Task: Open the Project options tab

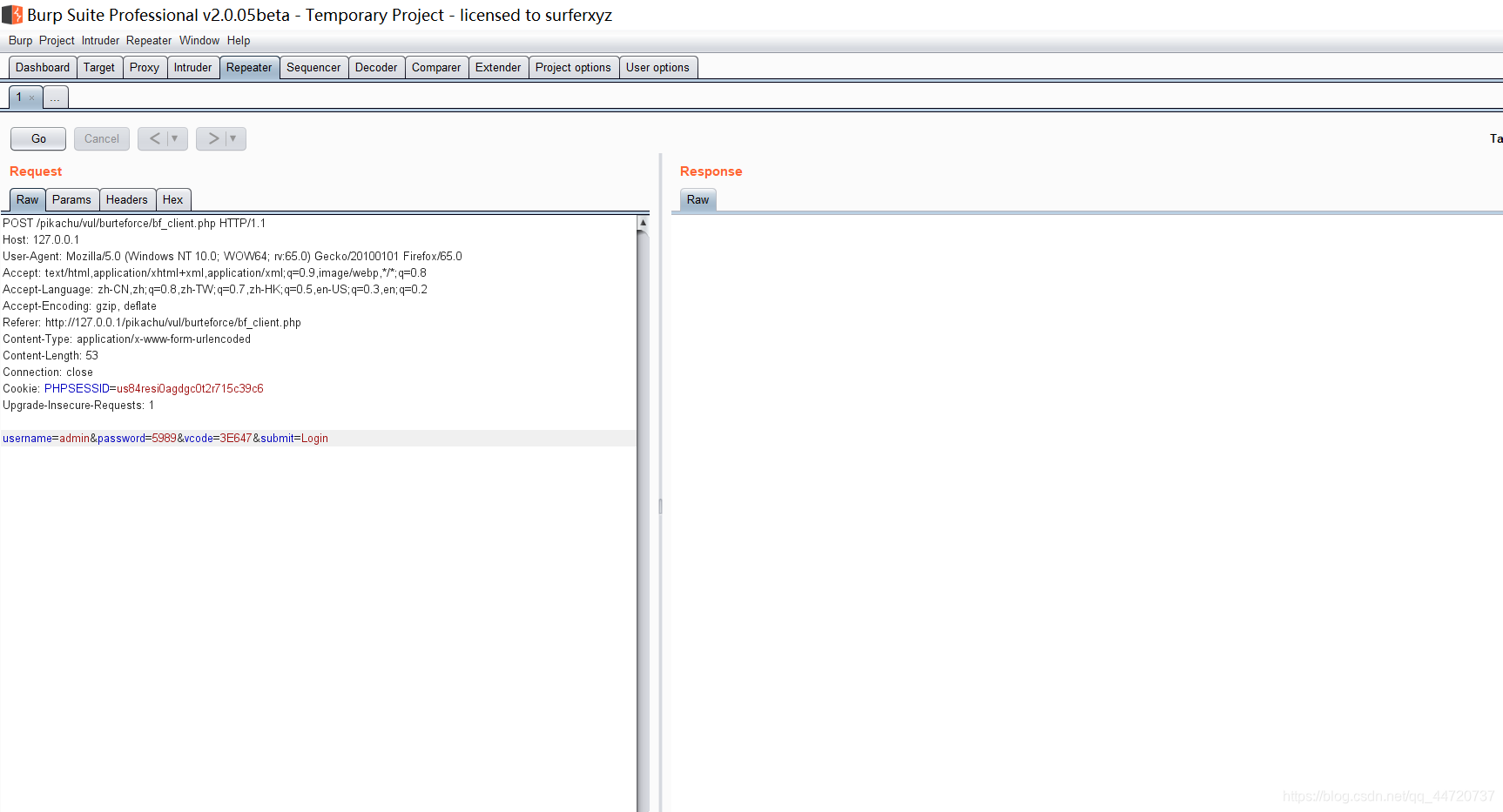Action: tap(573, 67)
